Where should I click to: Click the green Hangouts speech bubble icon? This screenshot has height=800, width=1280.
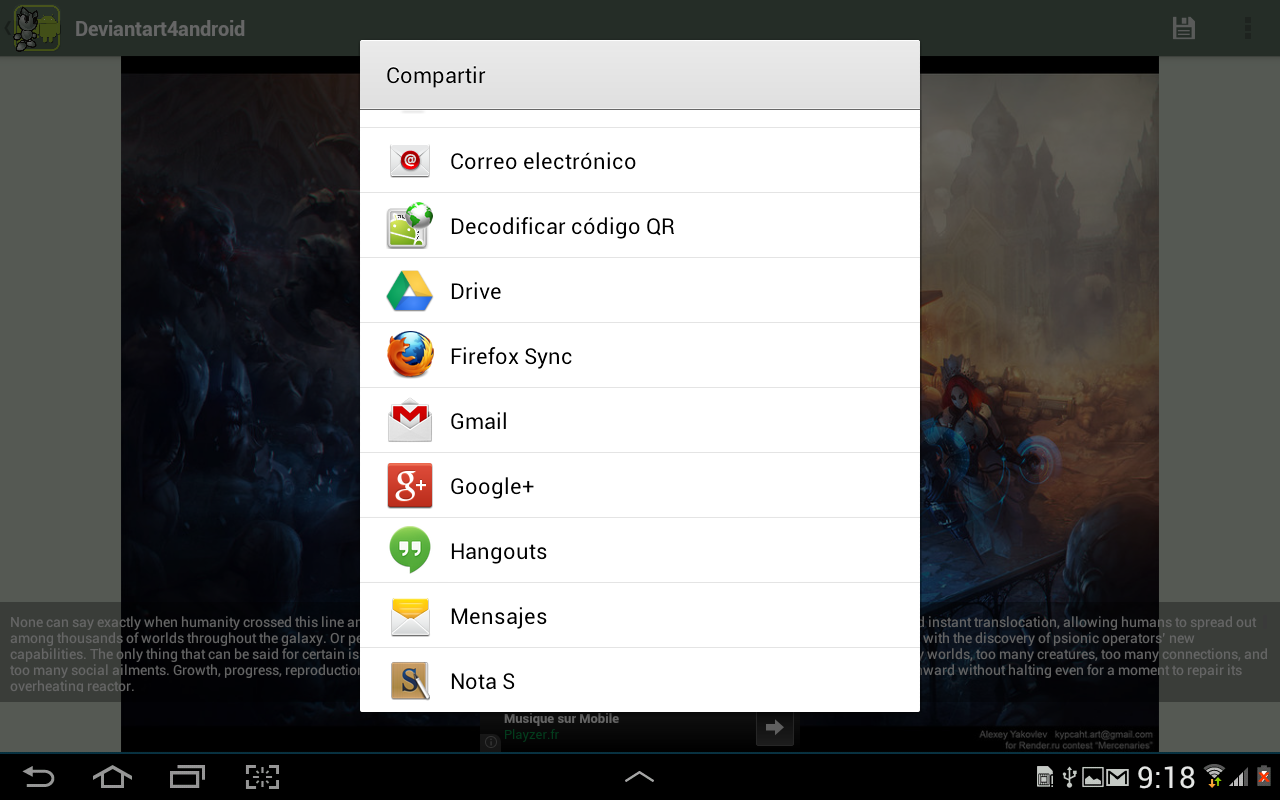(410, 550)
